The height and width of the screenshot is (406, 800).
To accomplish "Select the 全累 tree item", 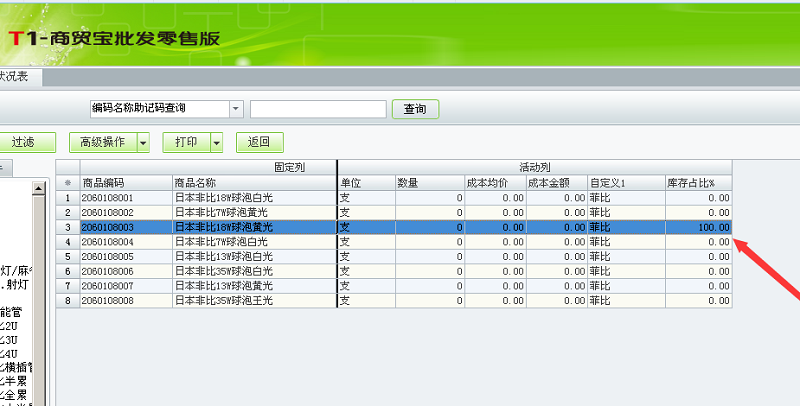I will [14, 395].
